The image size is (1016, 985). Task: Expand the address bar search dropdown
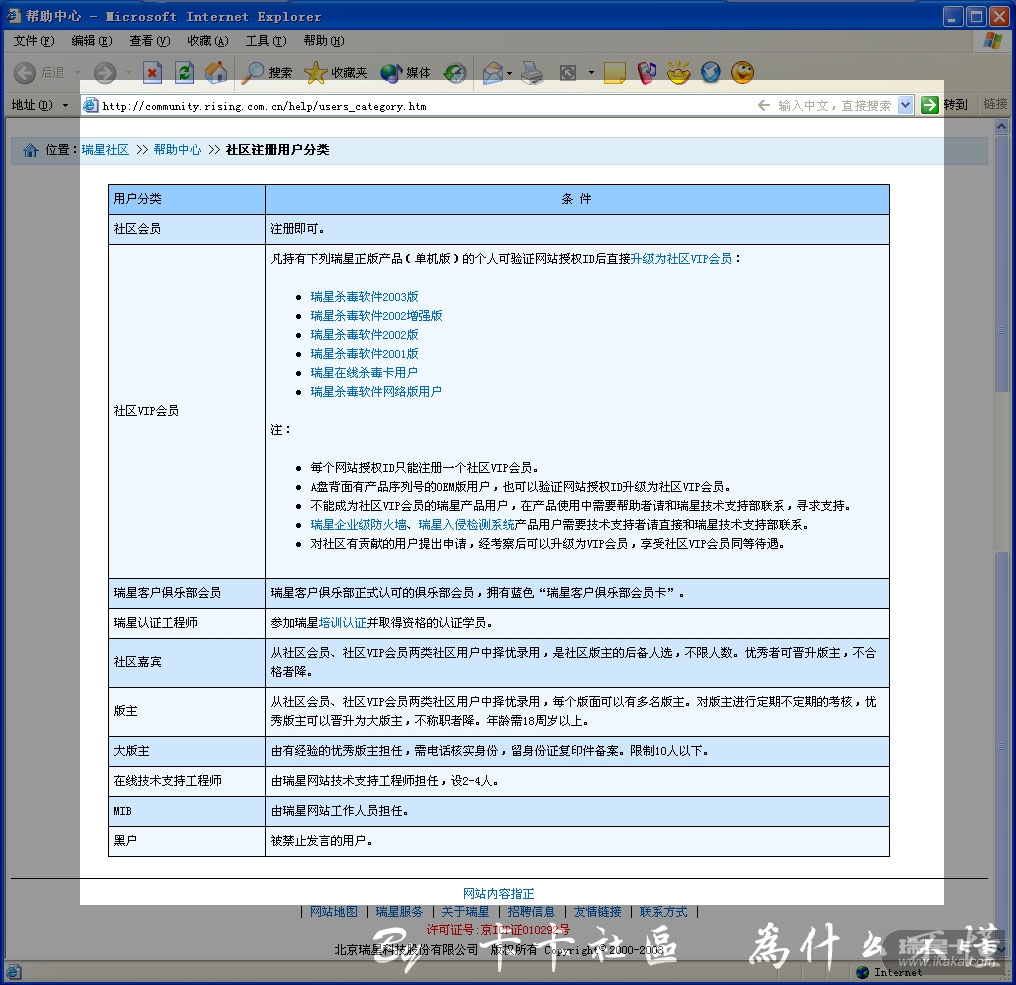click(x=906, y=105)
